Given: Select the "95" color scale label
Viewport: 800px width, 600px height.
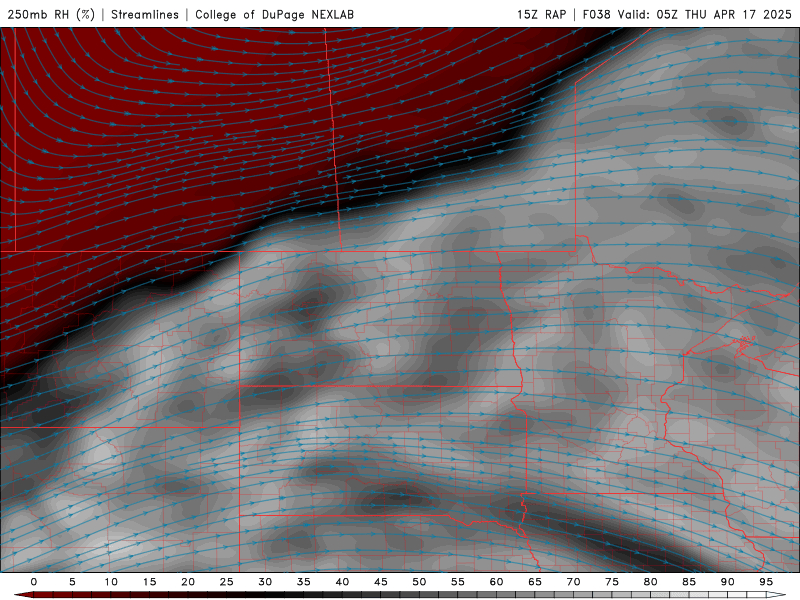Looking at the screenshot, I should point(766,582).
